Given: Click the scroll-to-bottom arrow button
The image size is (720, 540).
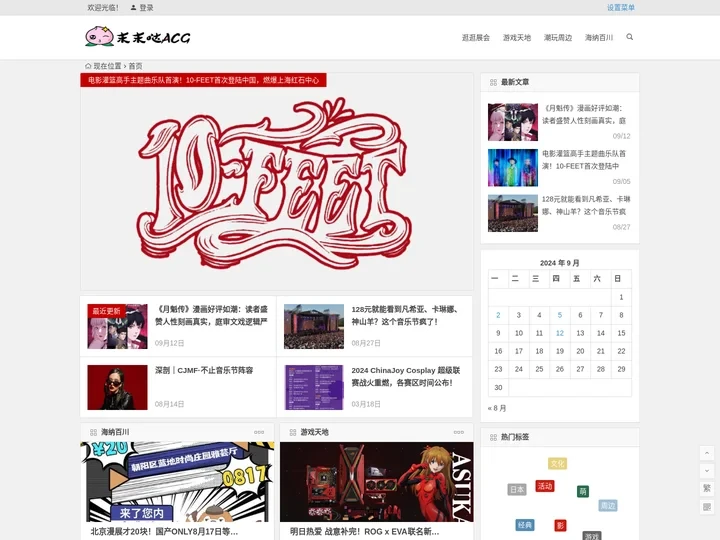Looking at the screenshot, I should [707, 471].
